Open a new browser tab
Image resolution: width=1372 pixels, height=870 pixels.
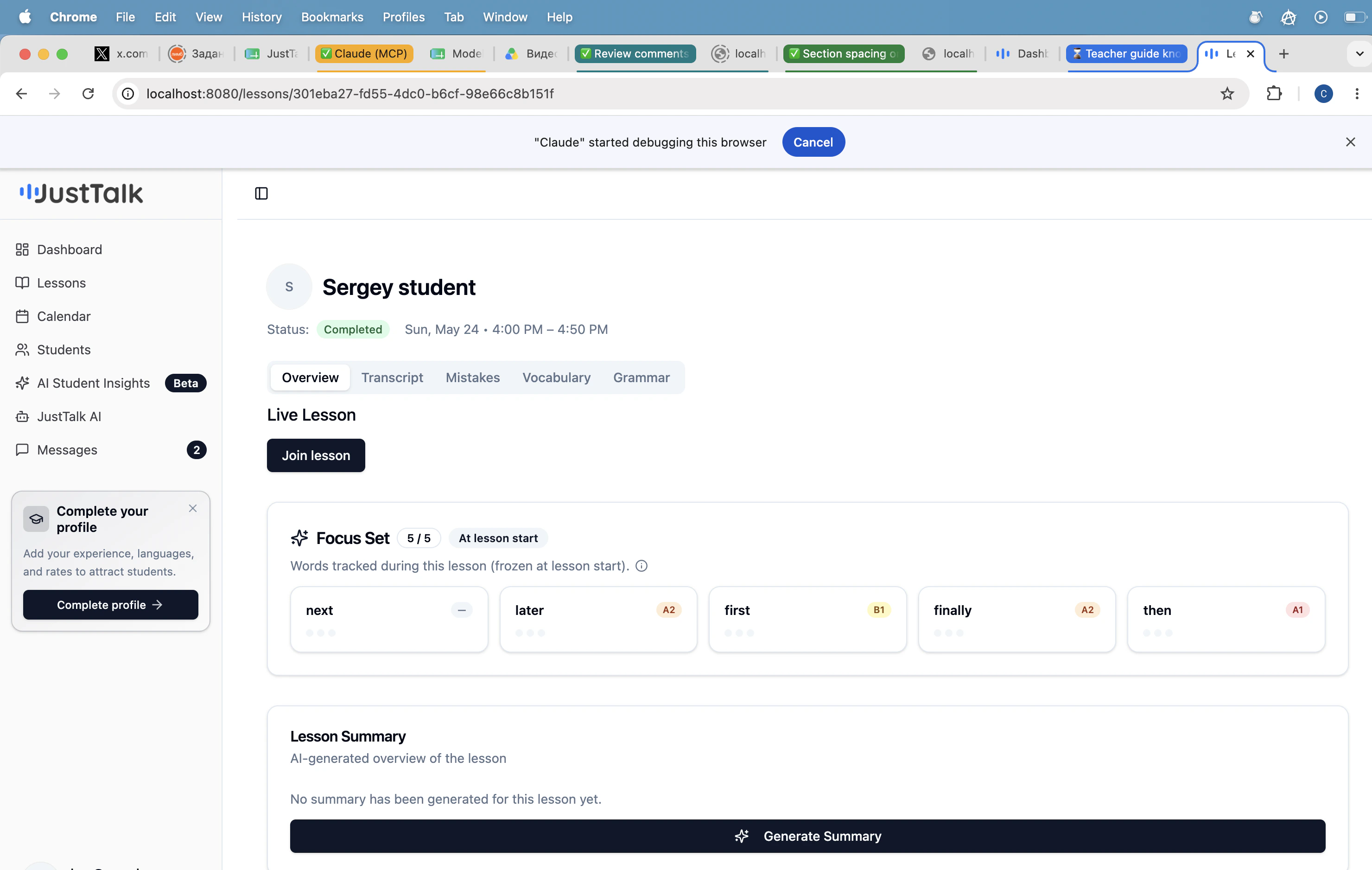1283,54
